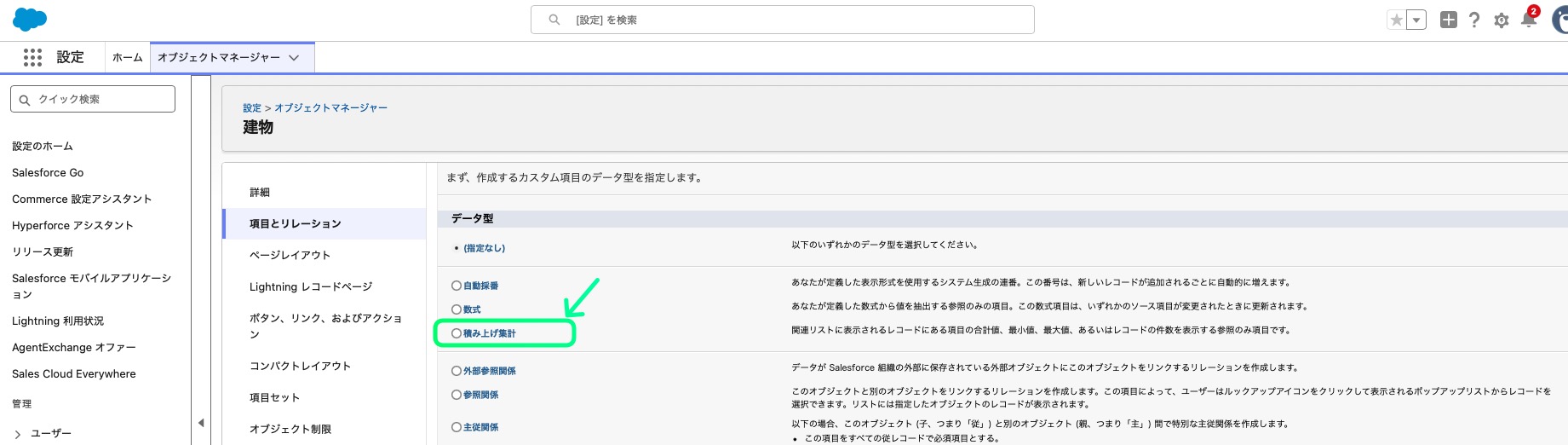The width and height of the screenshot is (1568, 445).
Task: Click the favorites star icon
Action: click(x=1396, y=20)
